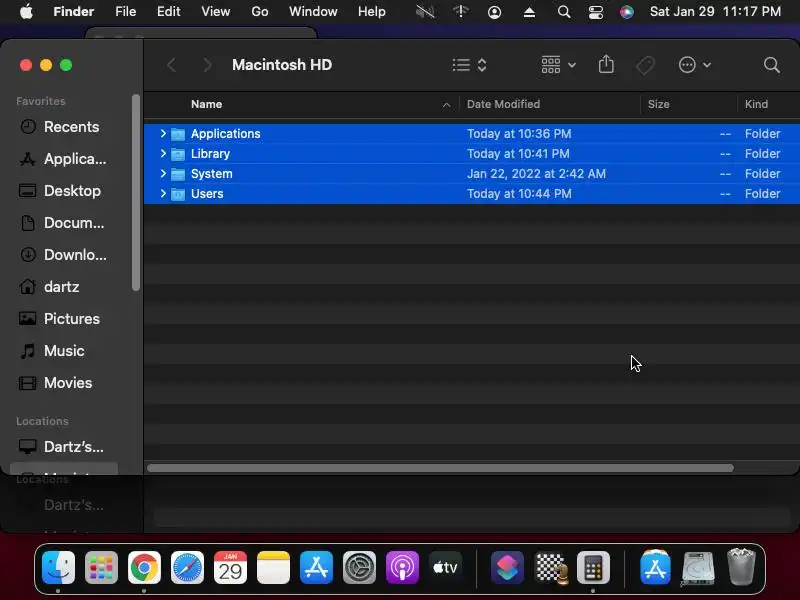
Task: Open the Trash in the Dock
Action: coord(741,566)
